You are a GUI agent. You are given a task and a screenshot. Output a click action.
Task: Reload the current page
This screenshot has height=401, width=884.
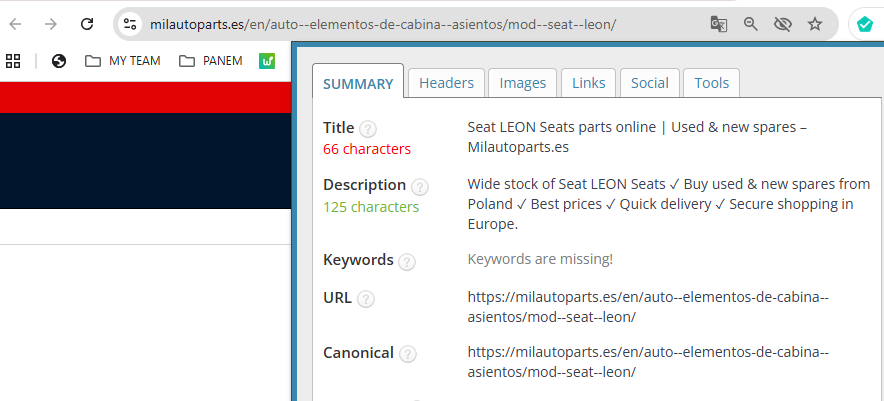pos(87,24)
